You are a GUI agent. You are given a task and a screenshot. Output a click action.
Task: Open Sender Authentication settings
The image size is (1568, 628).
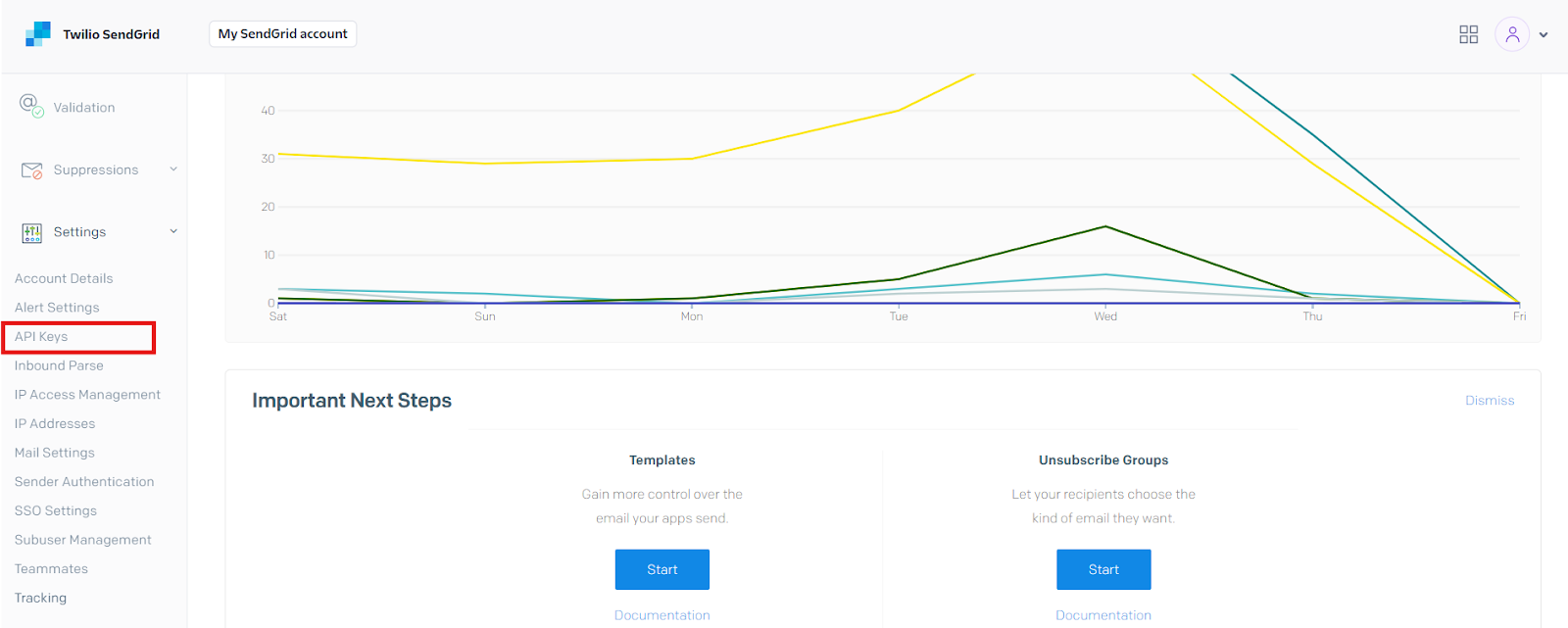[x=84, y=482]
